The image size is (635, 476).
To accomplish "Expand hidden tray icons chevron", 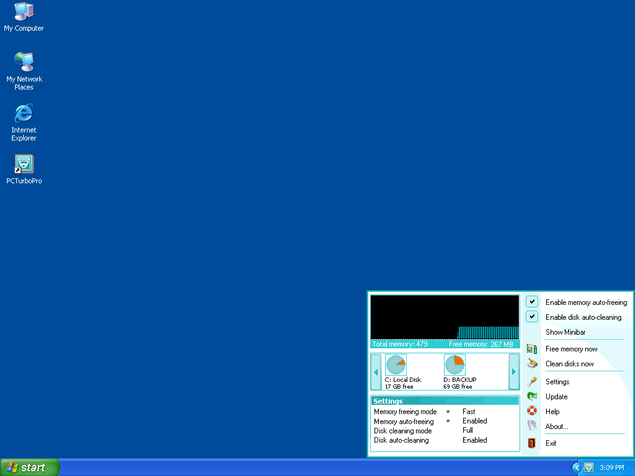I will [x=577, y=467].
